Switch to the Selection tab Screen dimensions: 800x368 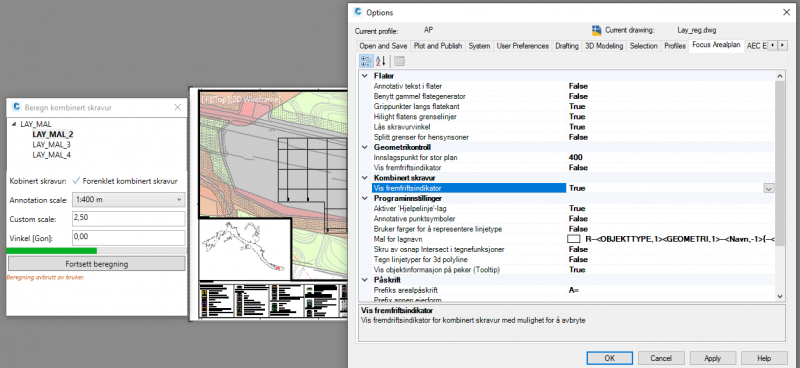tap(643, 46)
